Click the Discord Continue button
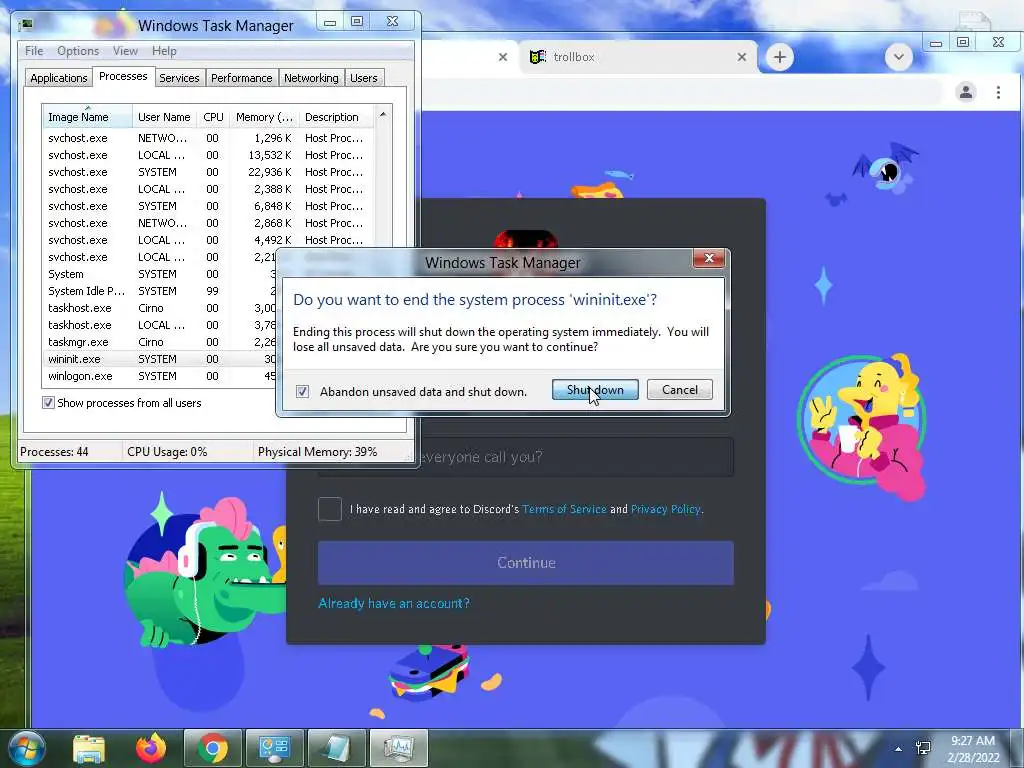 tap(526, 563)
